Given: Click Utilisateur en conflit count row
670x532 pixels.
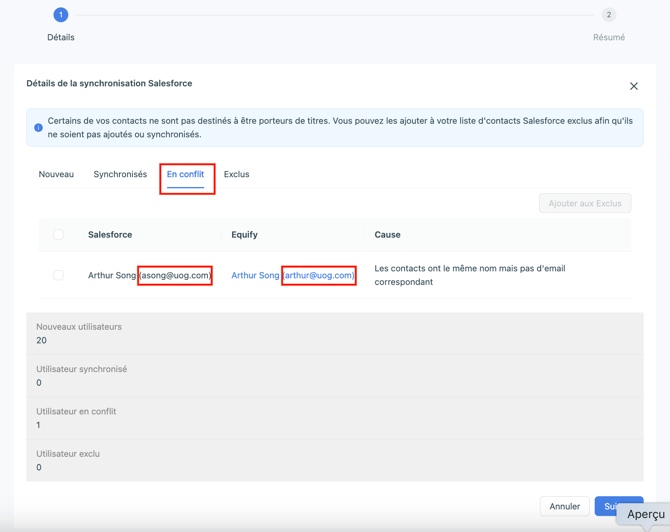Looking at the screenshot, I should pyautogui.click(x=335, y=418).
